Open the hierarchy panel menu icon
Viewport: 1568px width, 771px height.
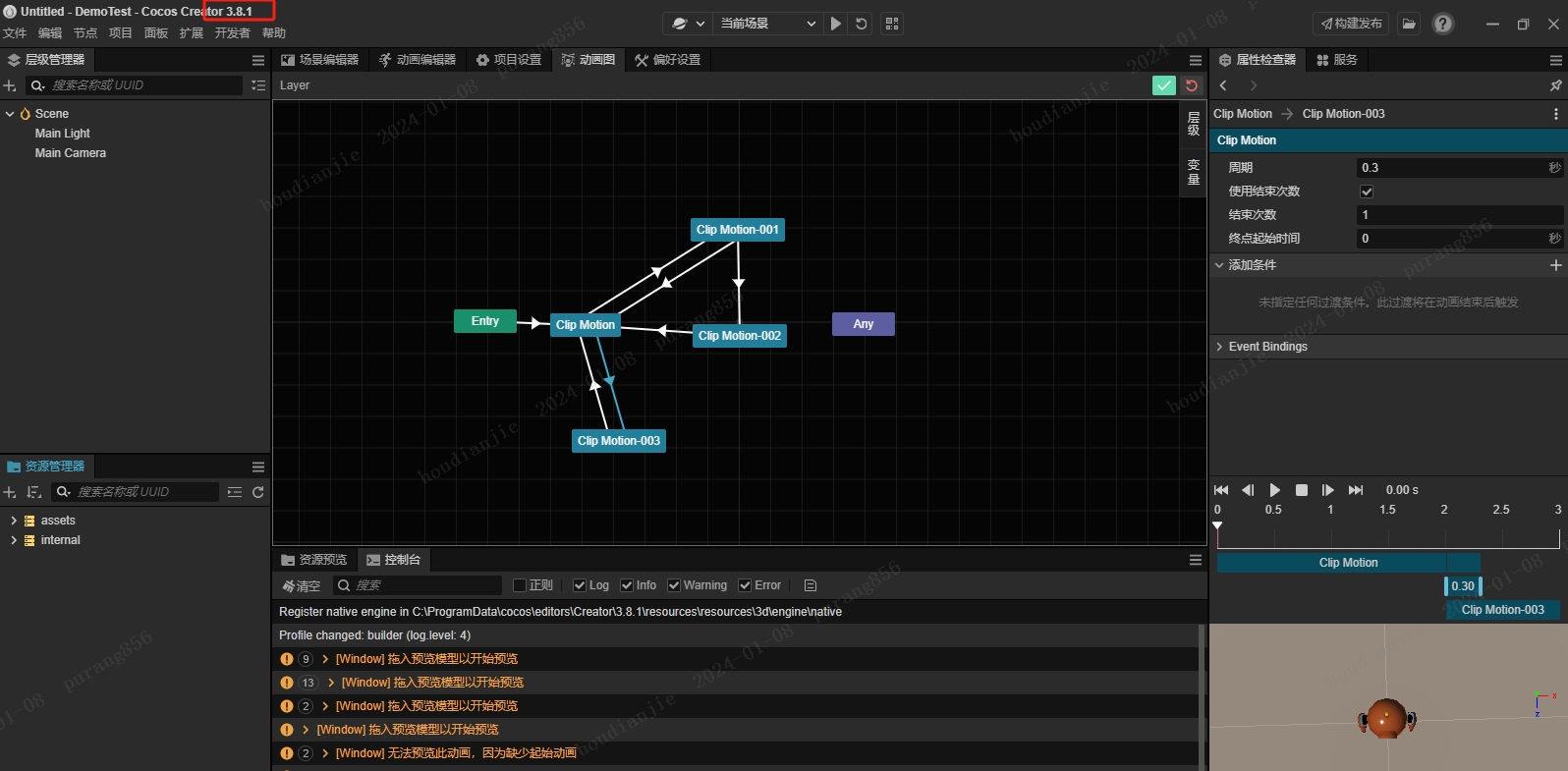(258, 60)
